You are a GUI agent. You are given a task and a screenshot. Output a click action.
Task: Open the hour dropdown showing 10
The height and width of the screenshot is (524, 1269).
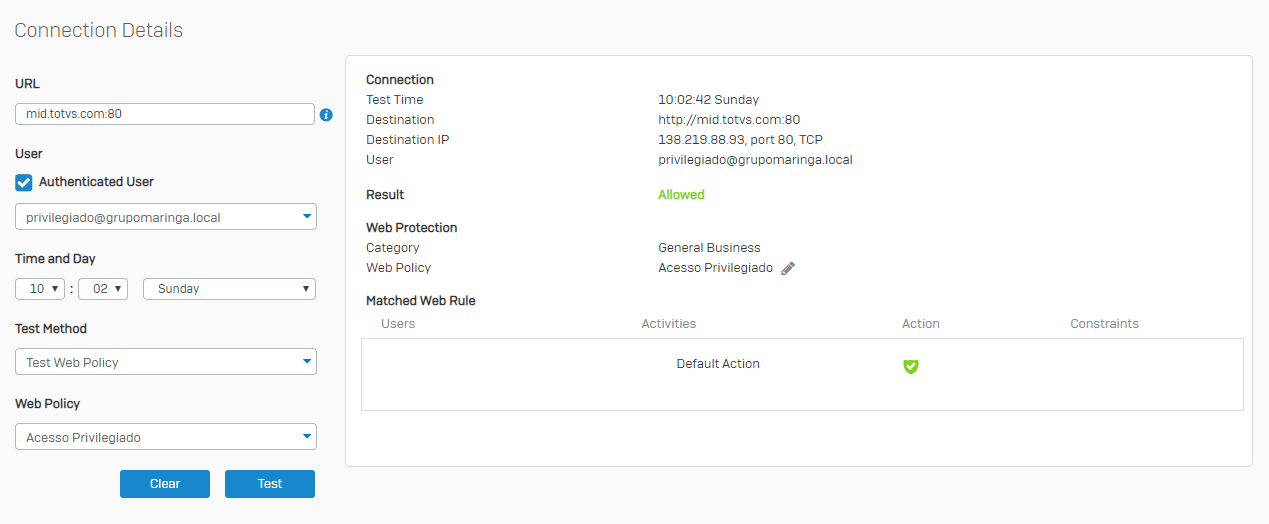point(40,289)
